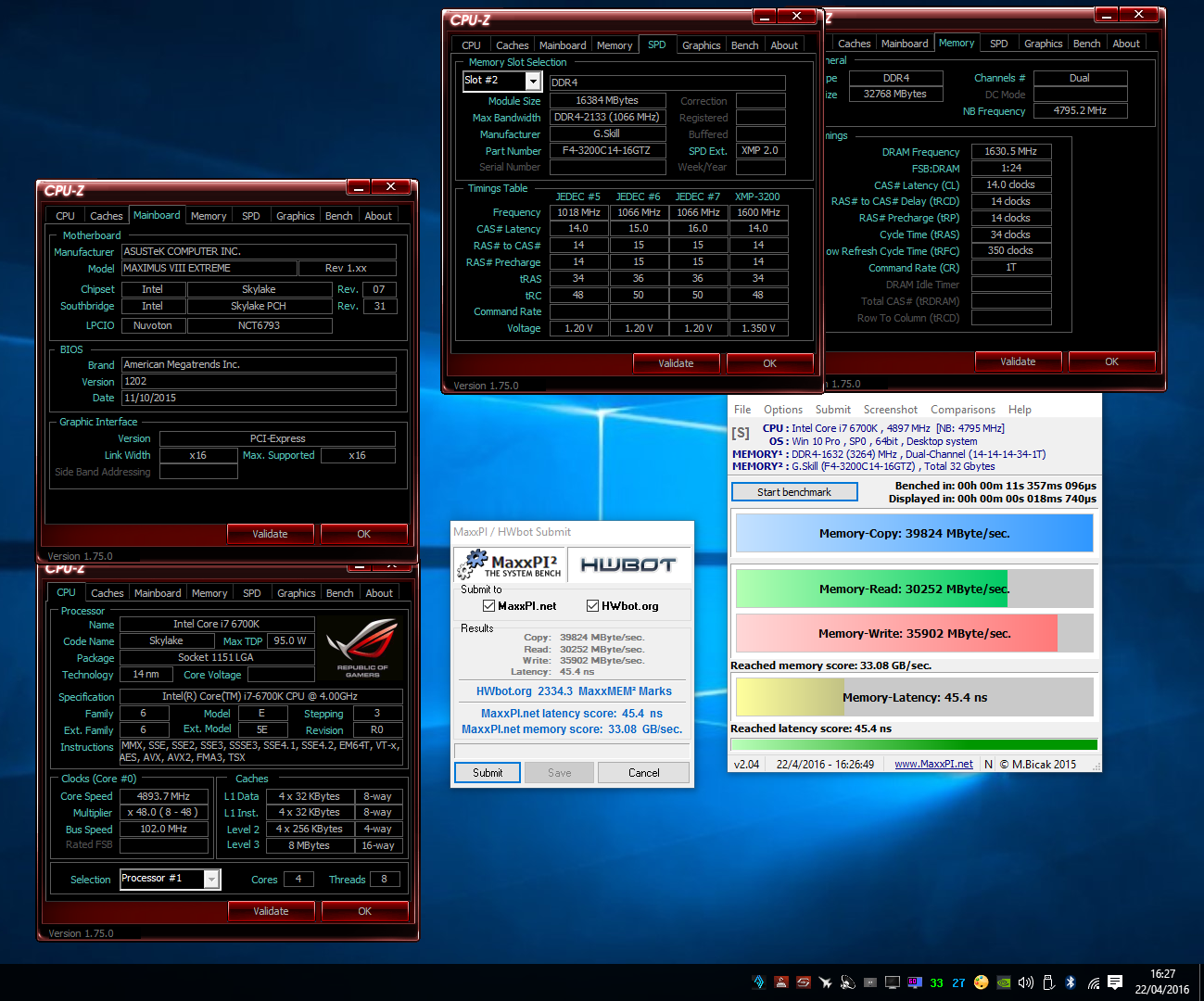Click the N indicator in MaxxMEM status bar
This screenshot has height=1001, width=1204.
tap(988, 765)
